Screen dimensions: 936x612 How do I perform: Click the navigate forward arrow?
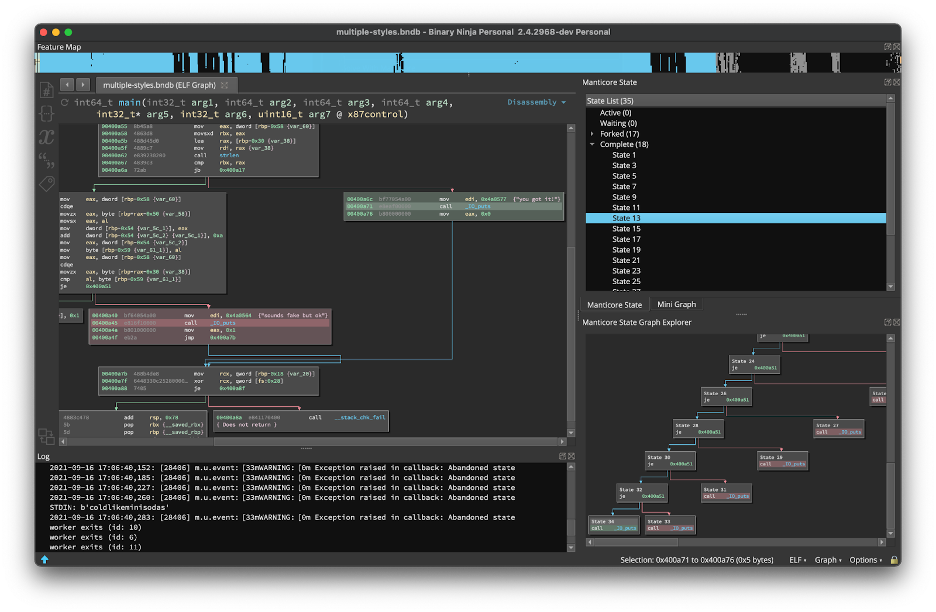[82, 85]
